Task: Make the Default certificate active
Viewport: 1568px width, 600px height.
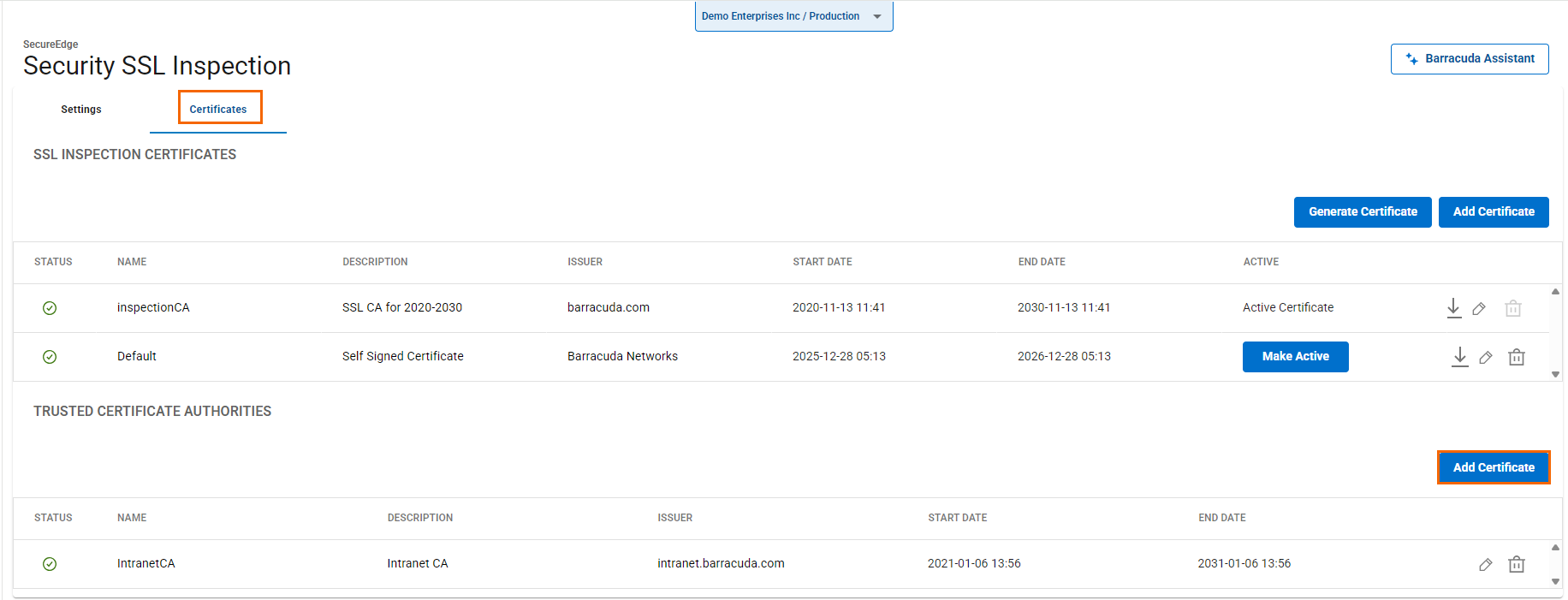Action: 1295,357
